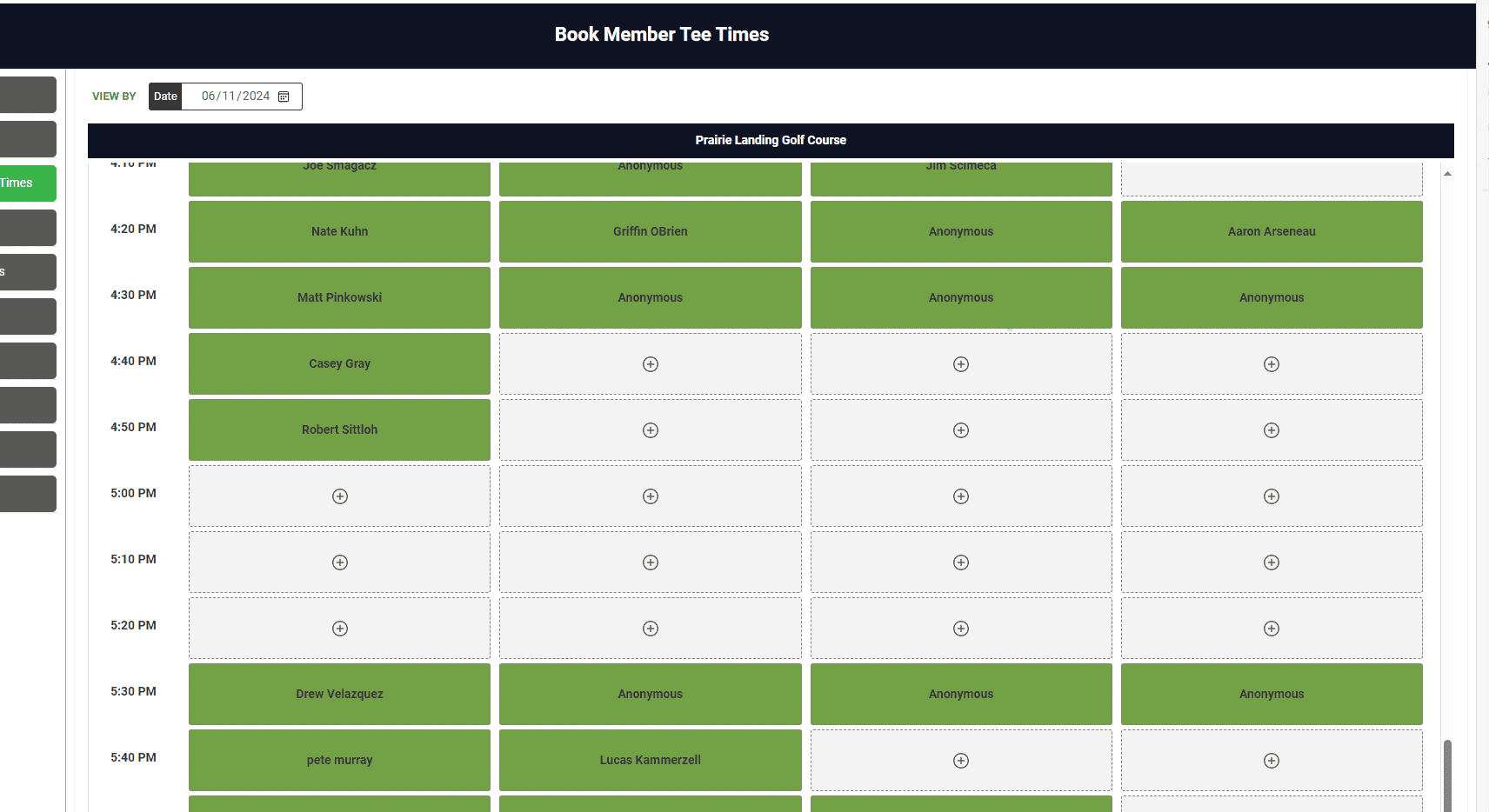Click the scrollbar up arrow
This screenshot has width=1489, height=812.
pos(1446,173)
